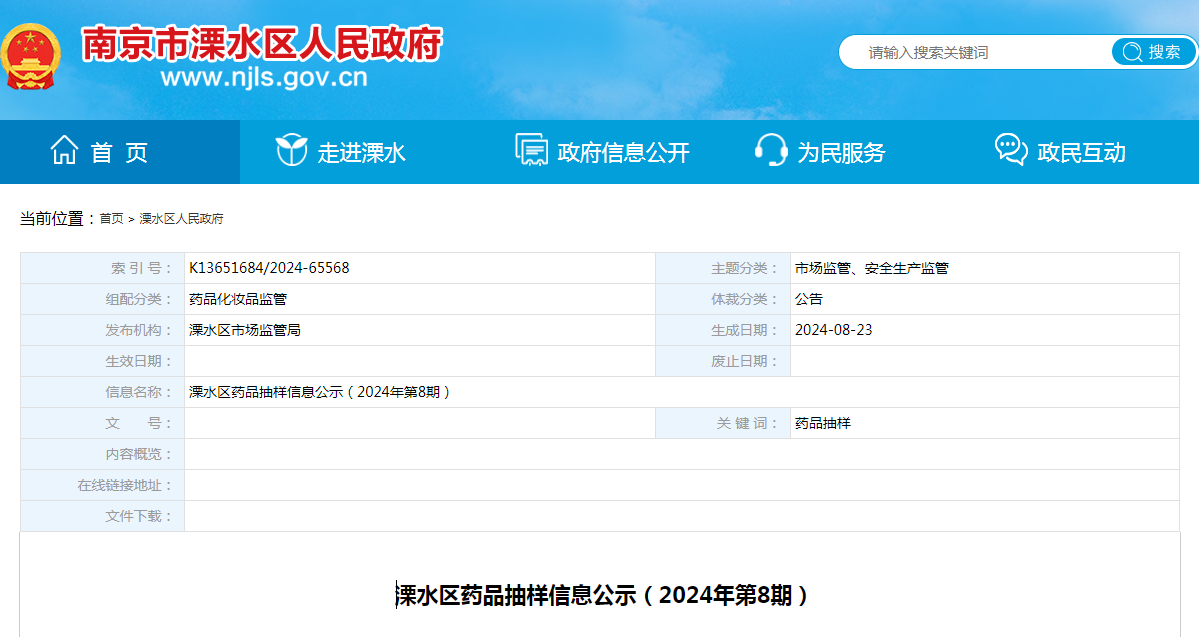Open the 政民互动 navigation section
The width and height of the screenshot is (1199, 637).
tap(1081, 153)
